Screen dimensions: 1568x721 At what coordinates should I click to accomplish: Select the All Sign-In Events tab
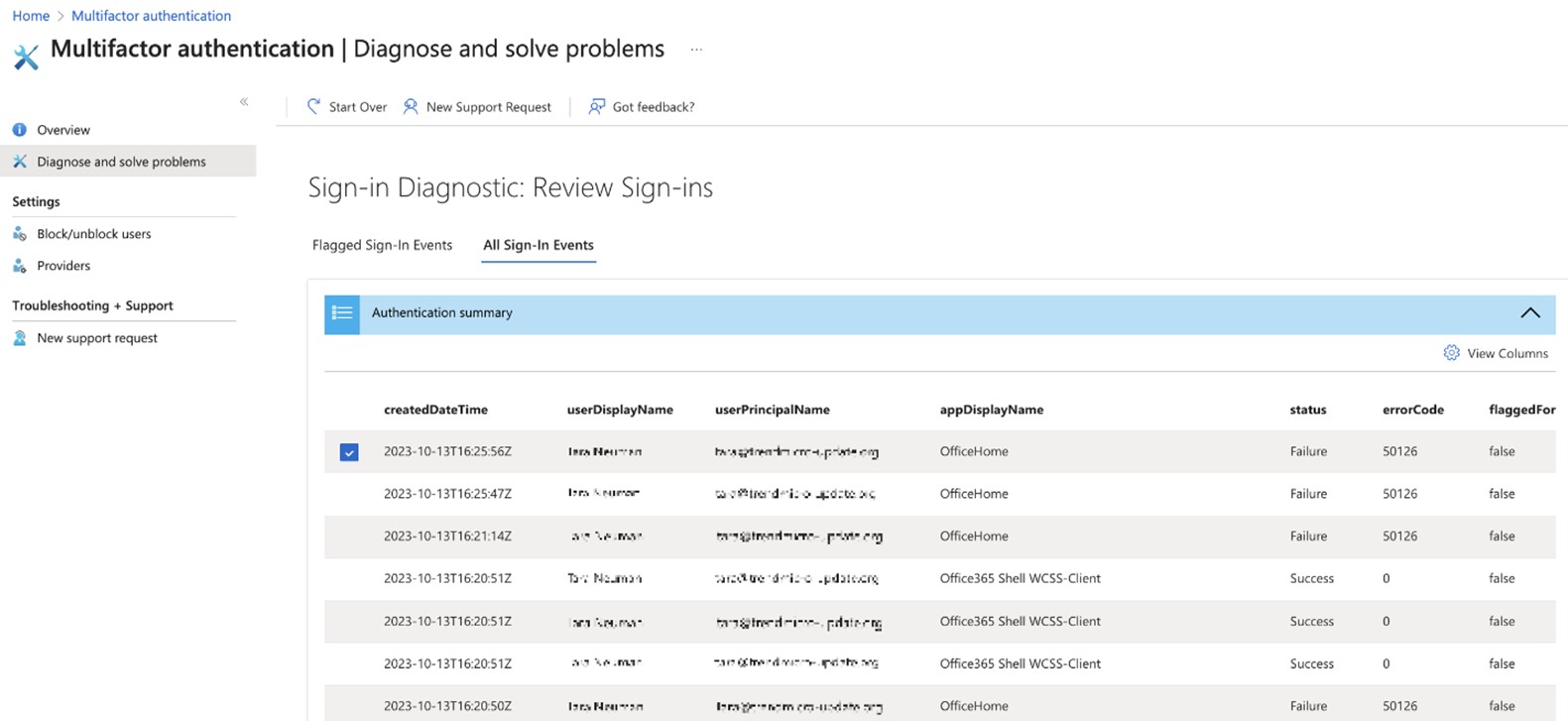pyautogui.click(x=538, y=245)
